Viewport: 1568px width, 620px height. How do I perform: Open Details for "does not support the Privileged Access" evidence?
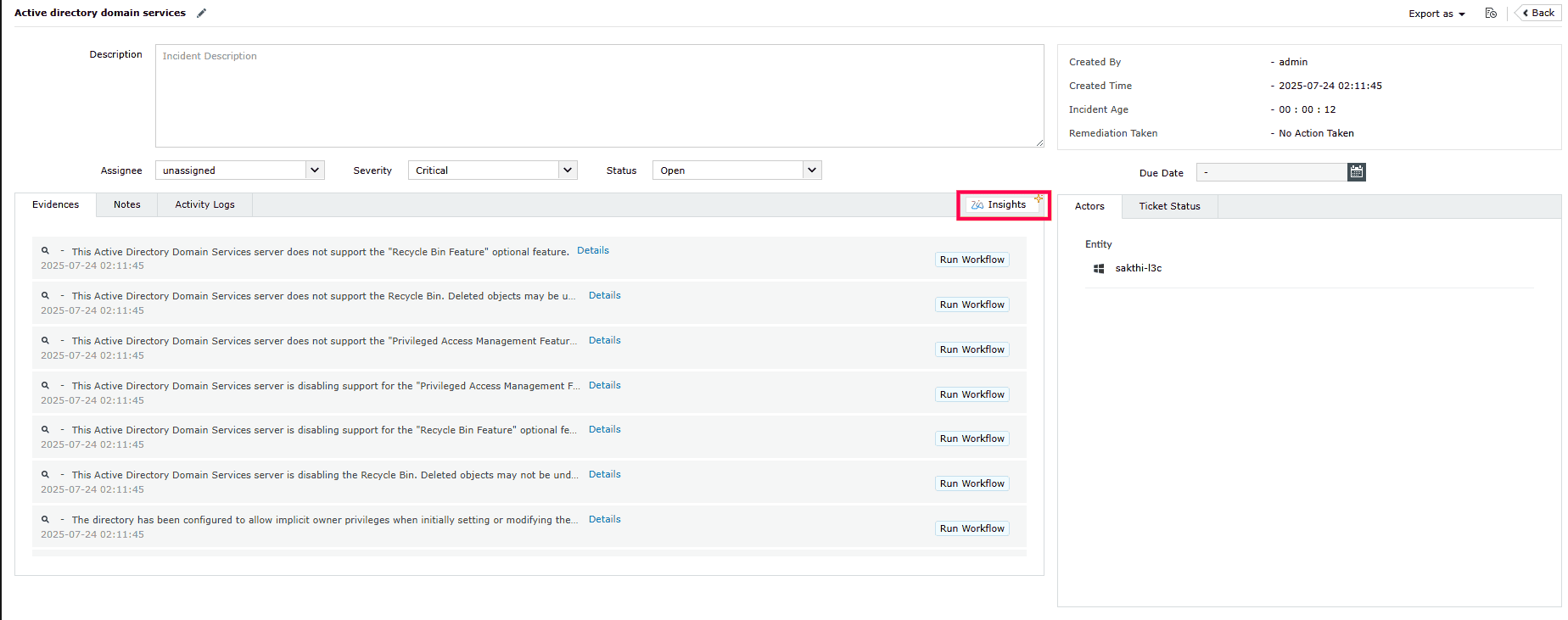605,340
